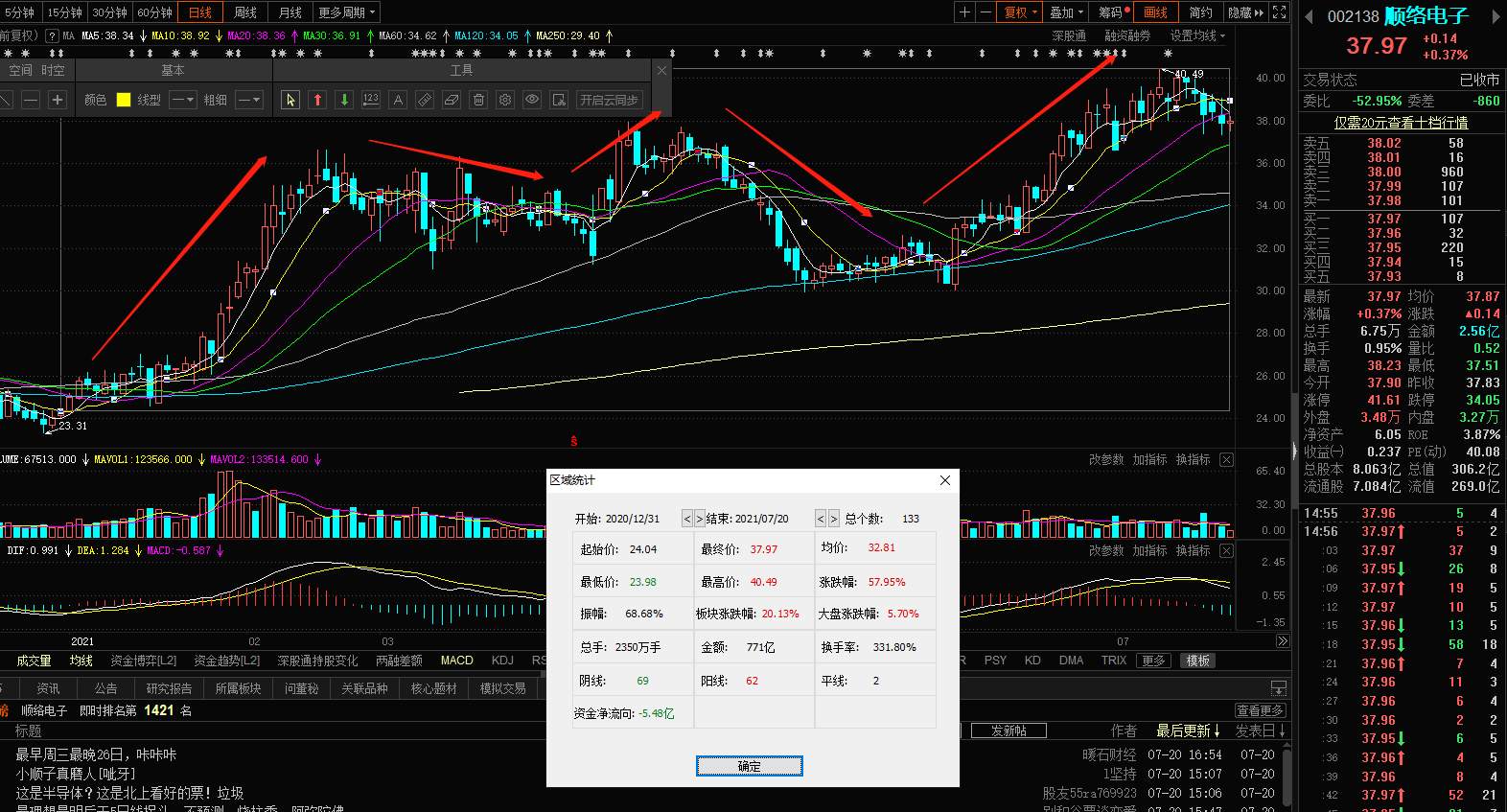Toggle the bottom news panel collapse icon

1278,688
